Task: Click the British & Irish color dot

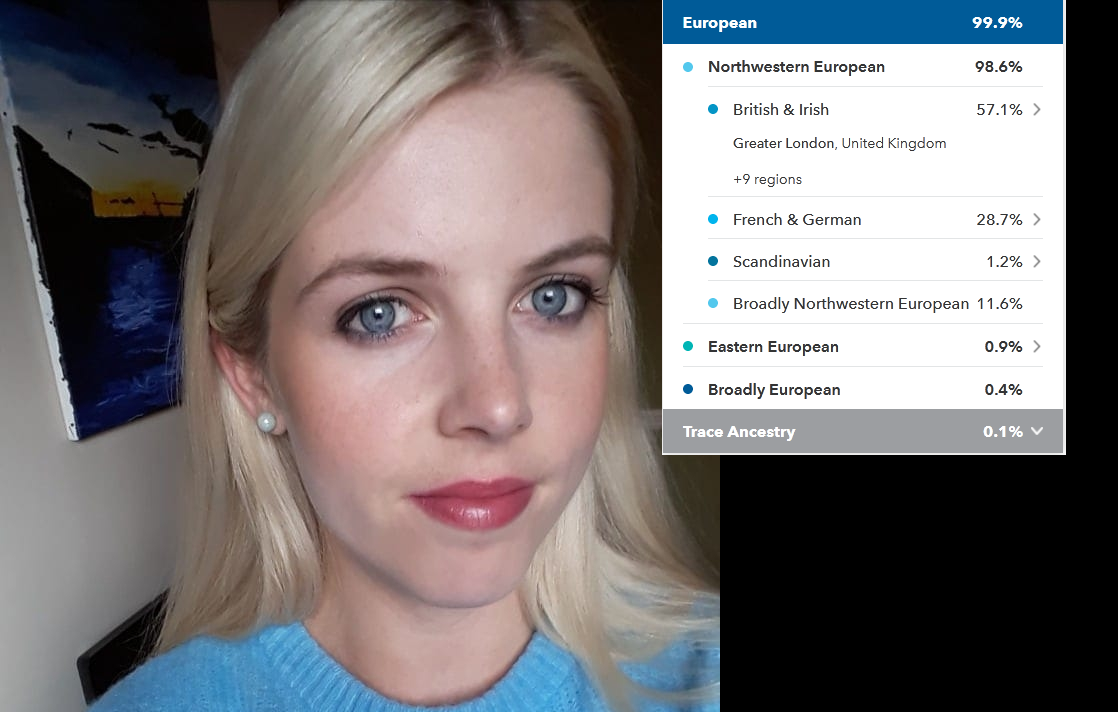Action: click(x=713, y=110)
